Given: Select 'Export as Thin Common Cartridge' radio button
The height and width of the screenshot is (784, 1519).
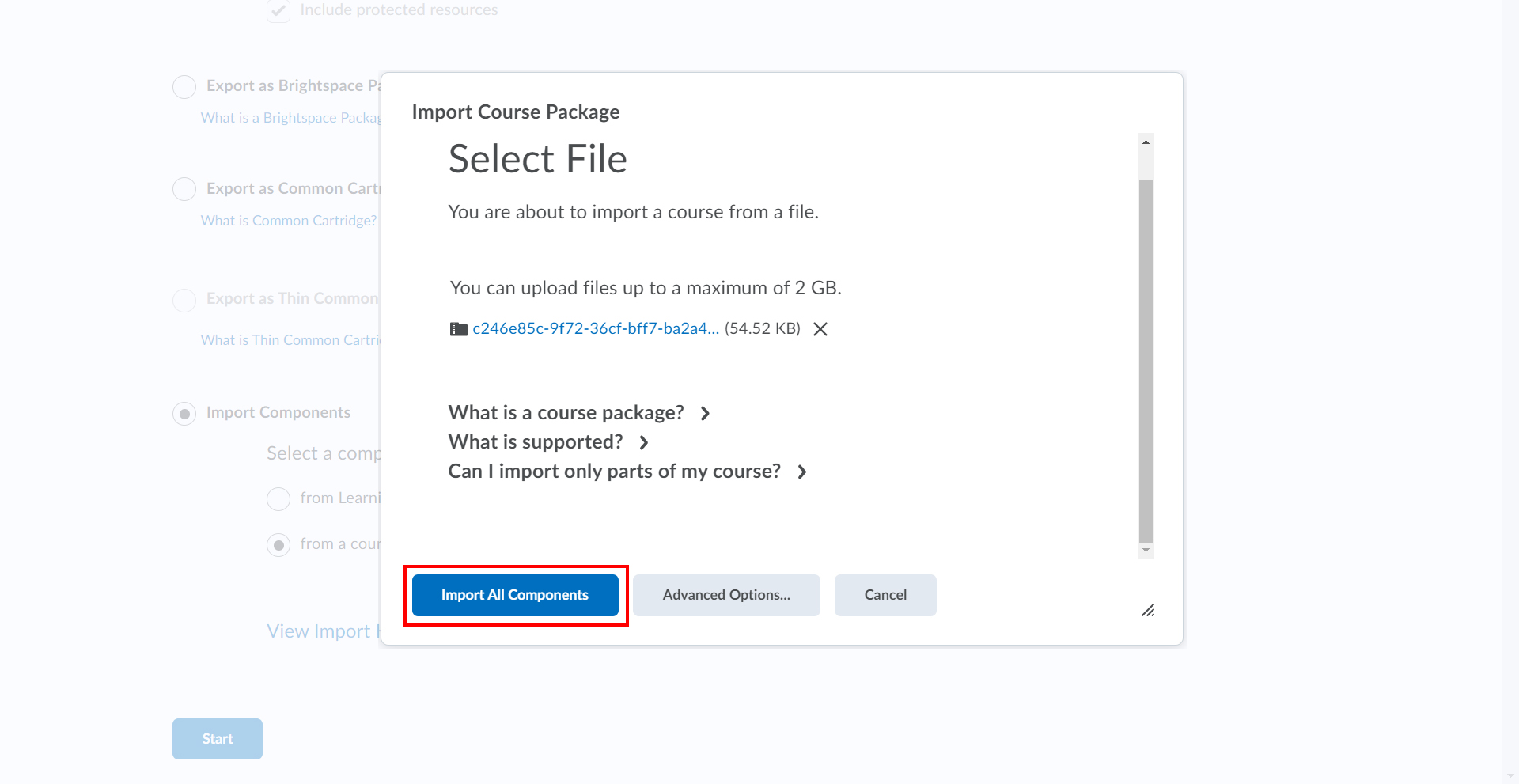Looking at the screenshot, I should (x=184, y=300).
